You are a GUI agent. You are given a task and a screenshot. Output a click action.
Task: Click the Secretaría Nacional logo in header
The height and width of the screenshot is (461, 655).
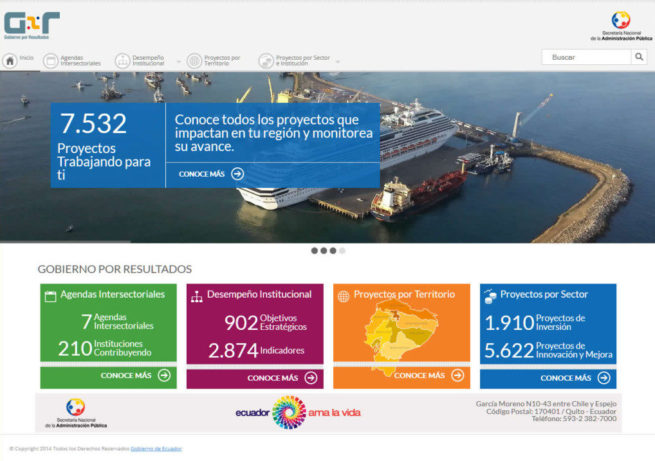[x=621, y=26]
